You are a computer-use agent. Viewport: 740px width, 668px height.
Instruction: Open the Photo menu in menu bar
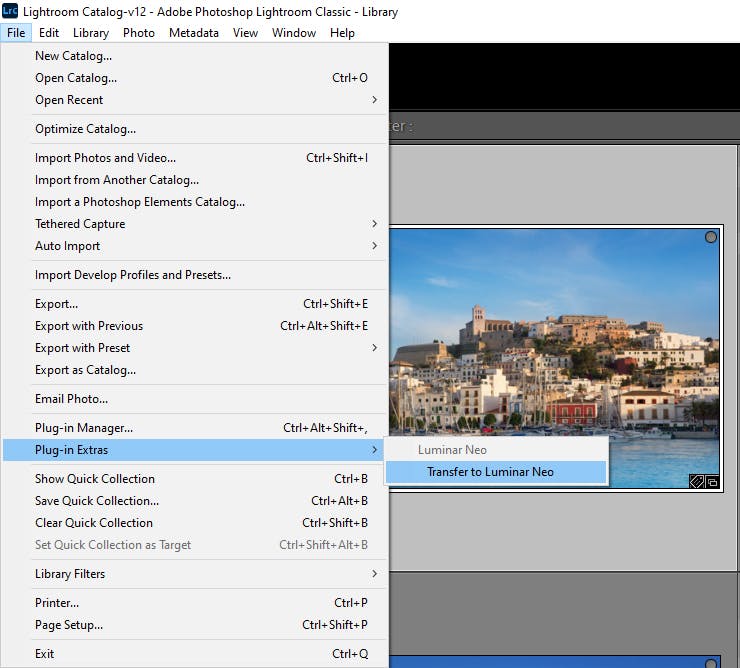(139, 33)
